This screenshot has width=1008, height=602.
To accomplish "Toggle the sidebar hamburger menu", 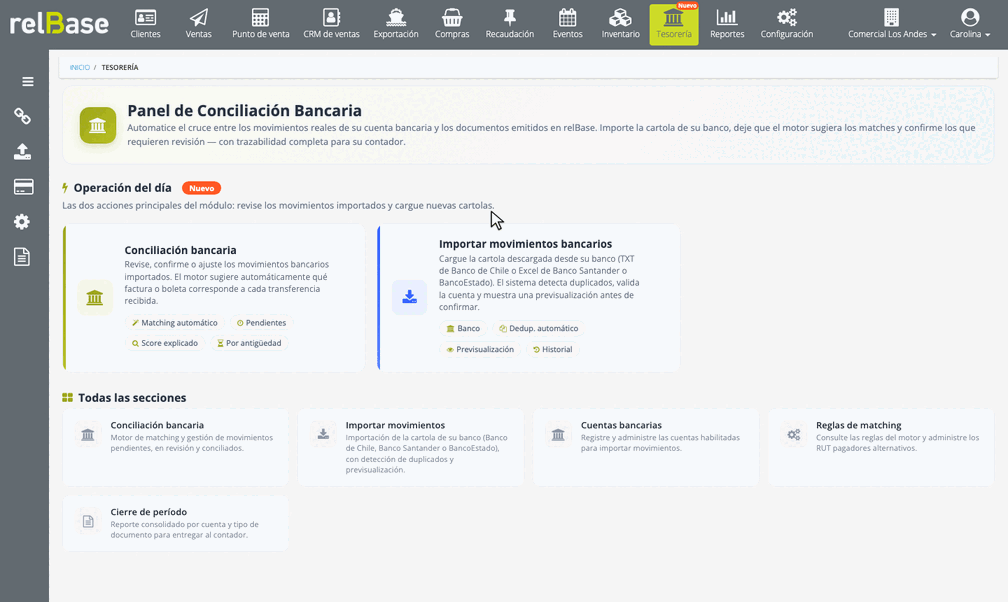I will pos(28,82).
